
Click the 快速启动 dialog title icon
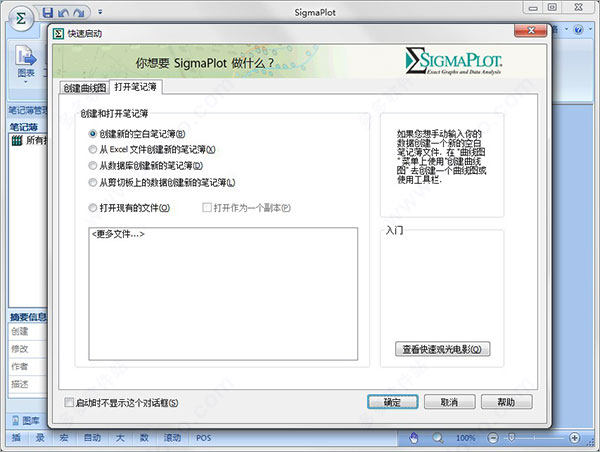pos(58,34)
